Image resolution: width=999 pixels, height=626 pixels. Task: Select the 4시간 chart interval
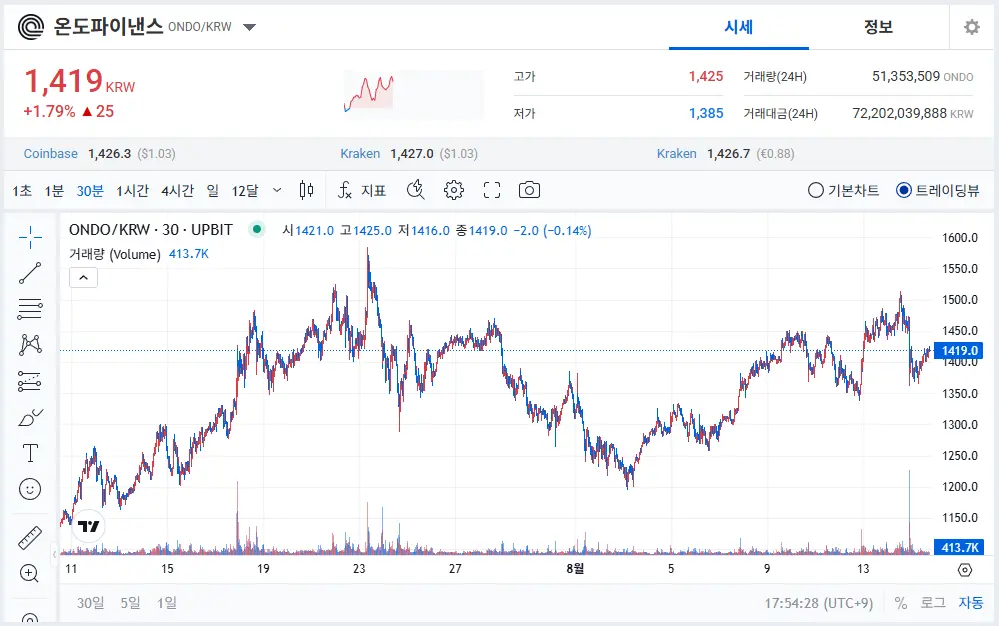177,190
